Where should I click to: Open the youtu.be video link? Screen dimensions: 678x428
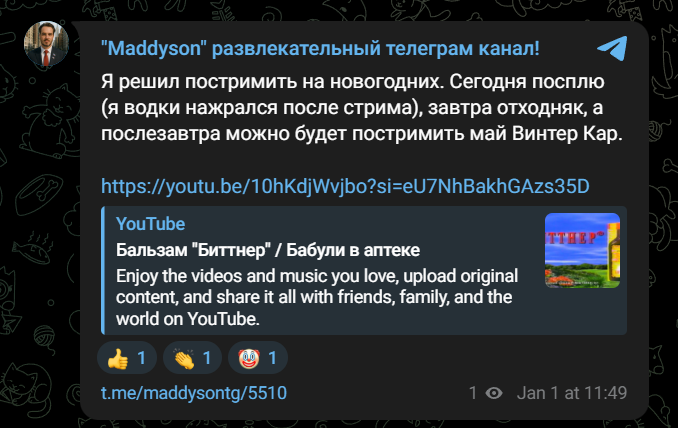(x=345, y=186)
